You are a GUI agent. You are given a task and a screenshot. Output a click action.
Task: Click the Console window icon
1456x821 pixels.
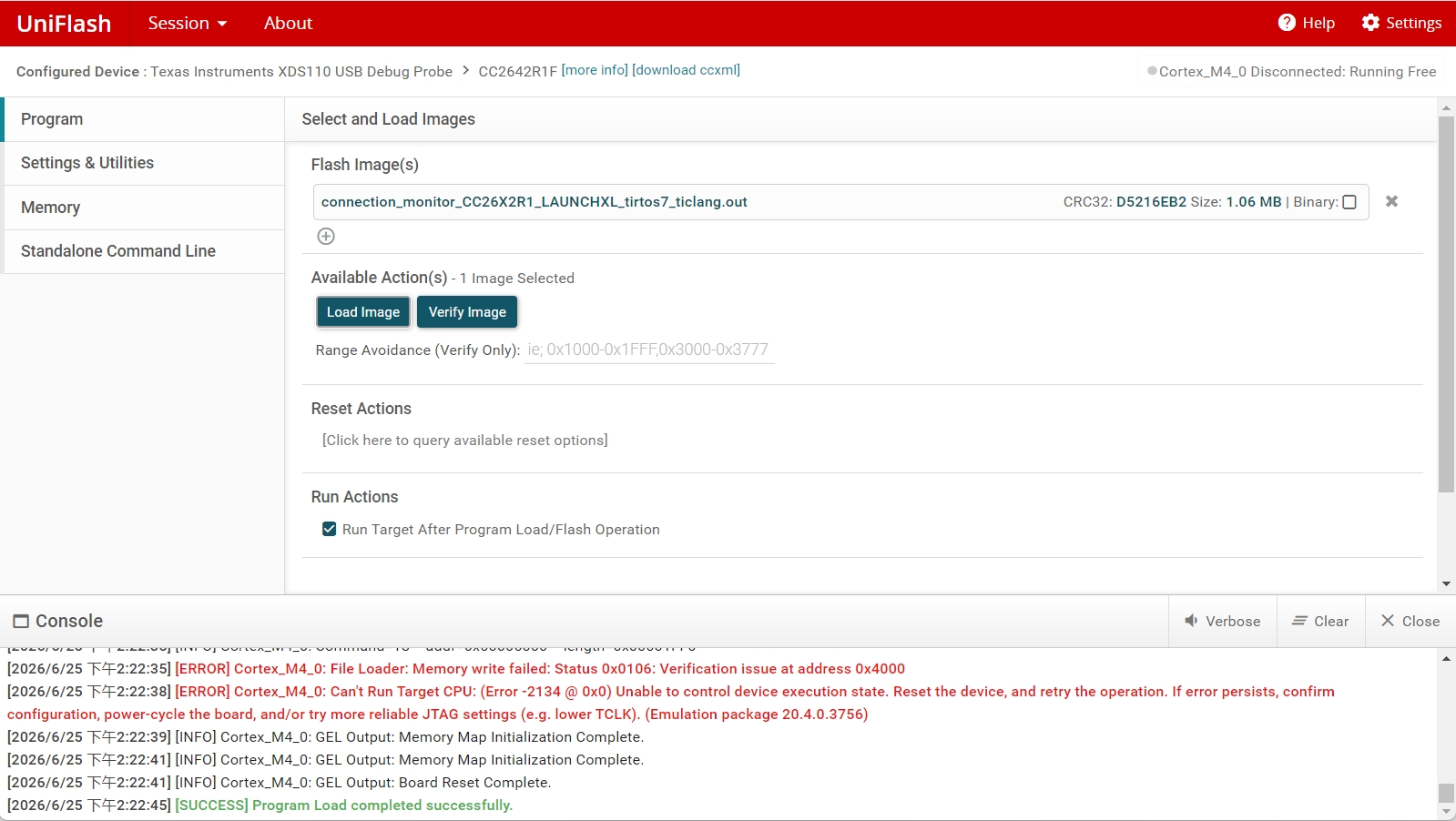pyautogui.click(x=21, y=622)
